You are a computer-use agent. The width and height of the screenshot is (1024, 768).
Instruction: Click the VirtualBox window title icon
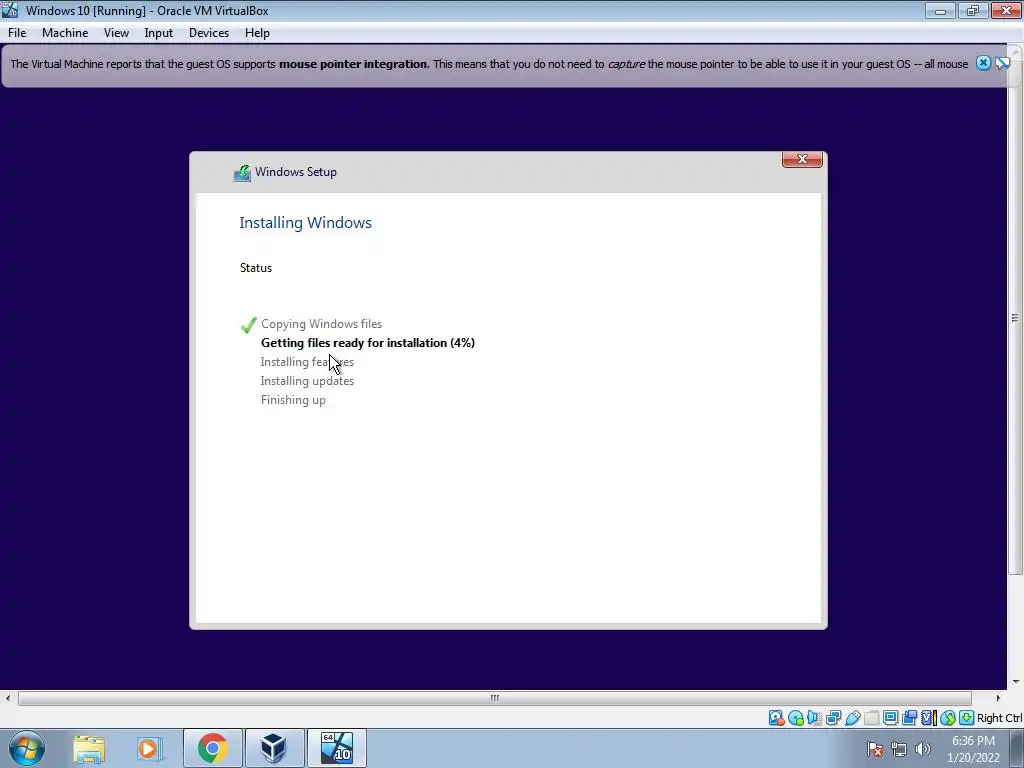[10, 10]
